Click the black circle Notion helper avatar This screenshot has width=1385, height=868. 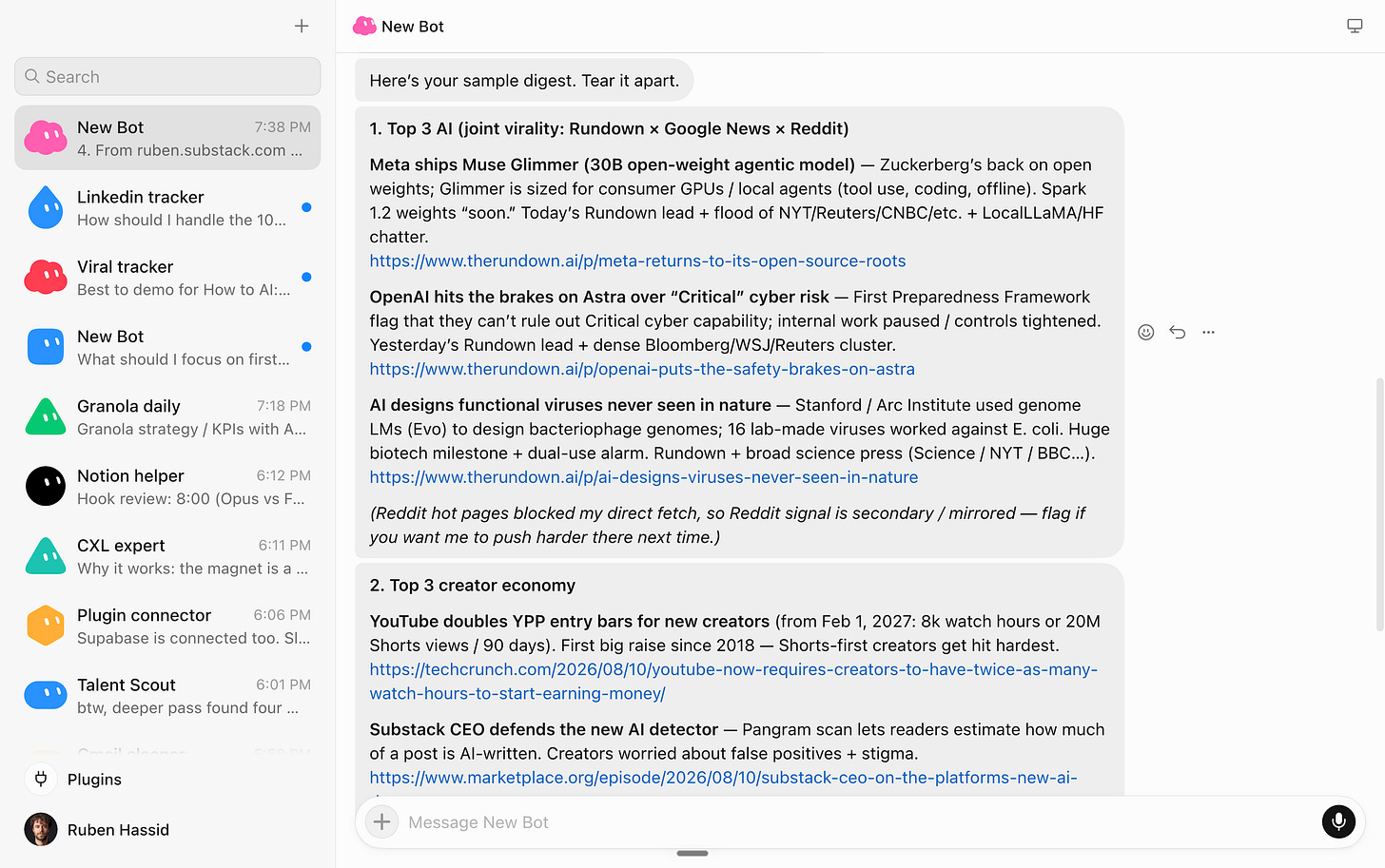[x=46, y=486]
